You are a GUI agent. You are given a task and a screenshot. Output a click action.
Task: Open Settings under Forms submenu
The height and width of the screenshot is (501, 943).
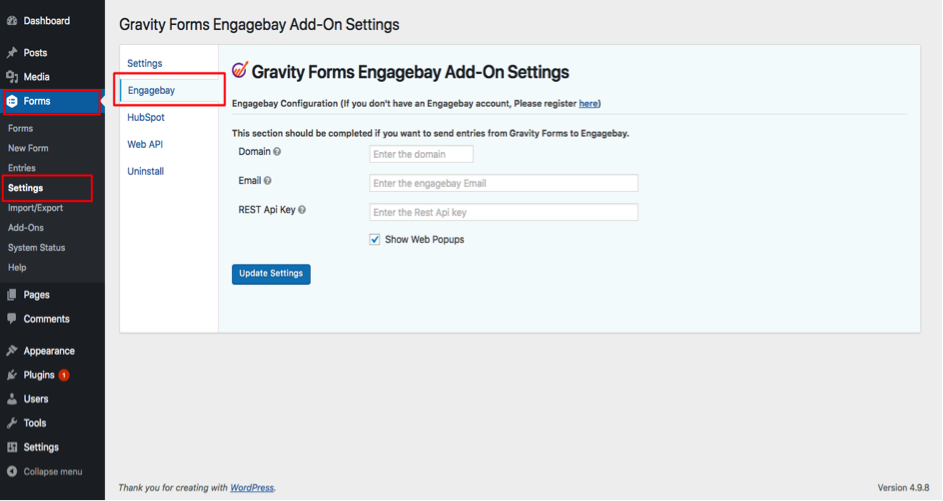tap(25, 188)
